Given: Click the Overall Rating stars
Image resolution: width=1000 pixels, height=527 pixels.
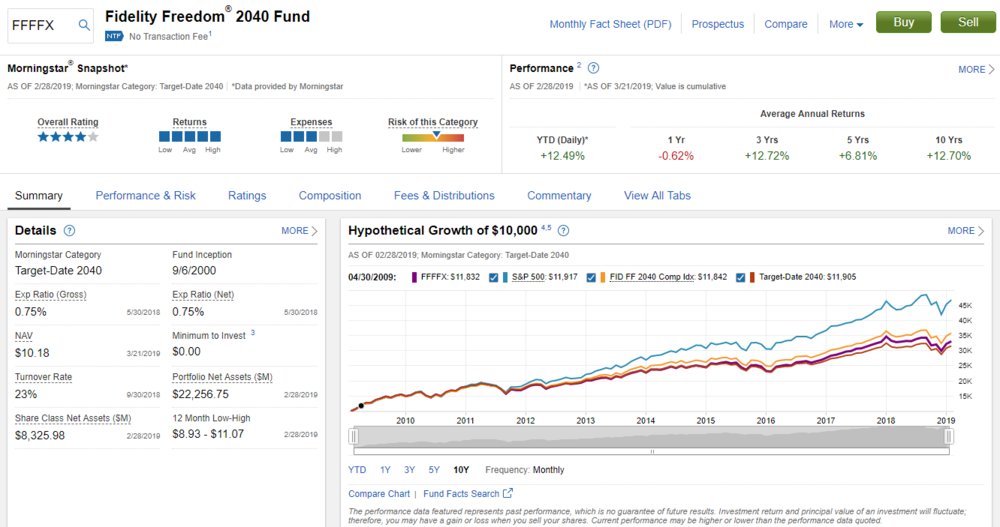Looking at the screenshot, I should [x=68, y=136].
